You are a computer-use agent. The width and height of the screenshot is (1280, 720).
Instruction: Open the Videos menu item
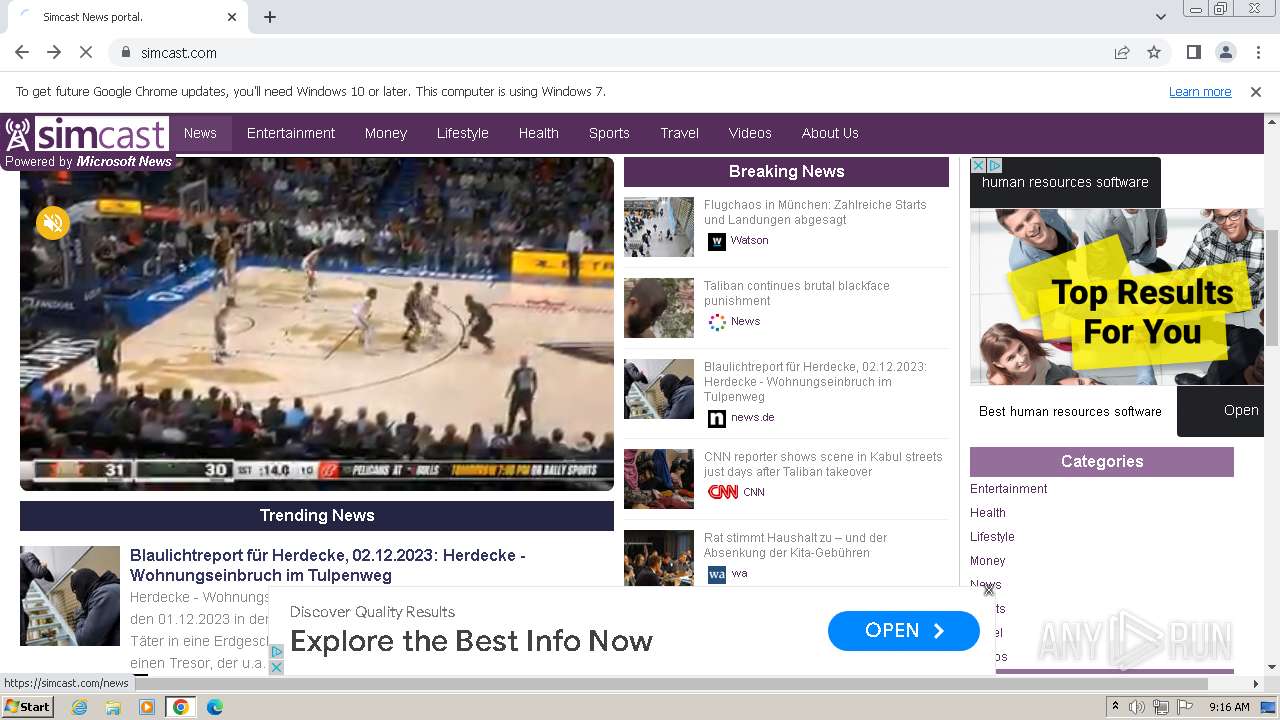tap(750, 133)
